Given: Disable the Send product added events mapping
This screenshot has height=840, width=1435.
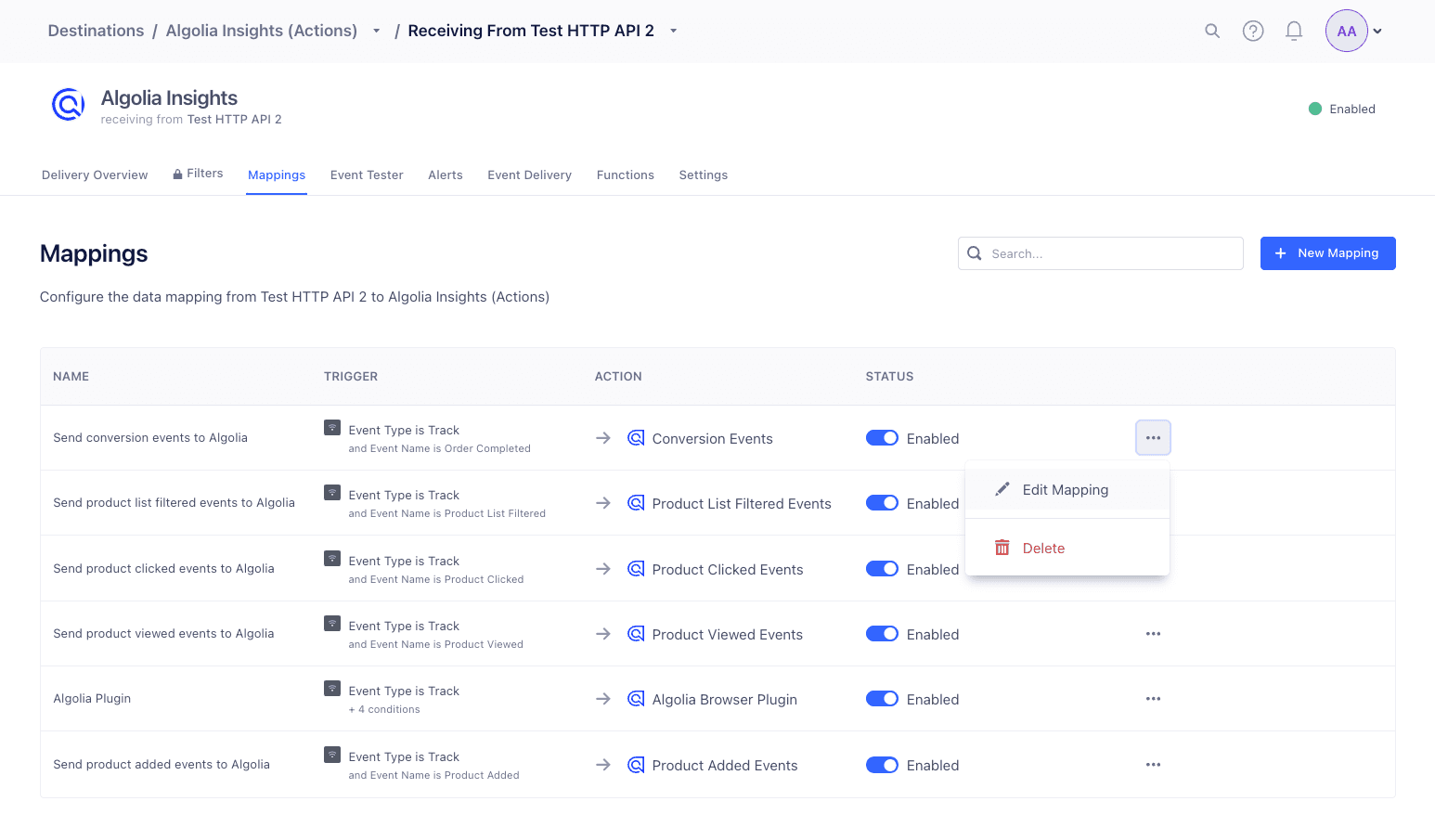Looking at the screenshot, I should click(882, 764).
